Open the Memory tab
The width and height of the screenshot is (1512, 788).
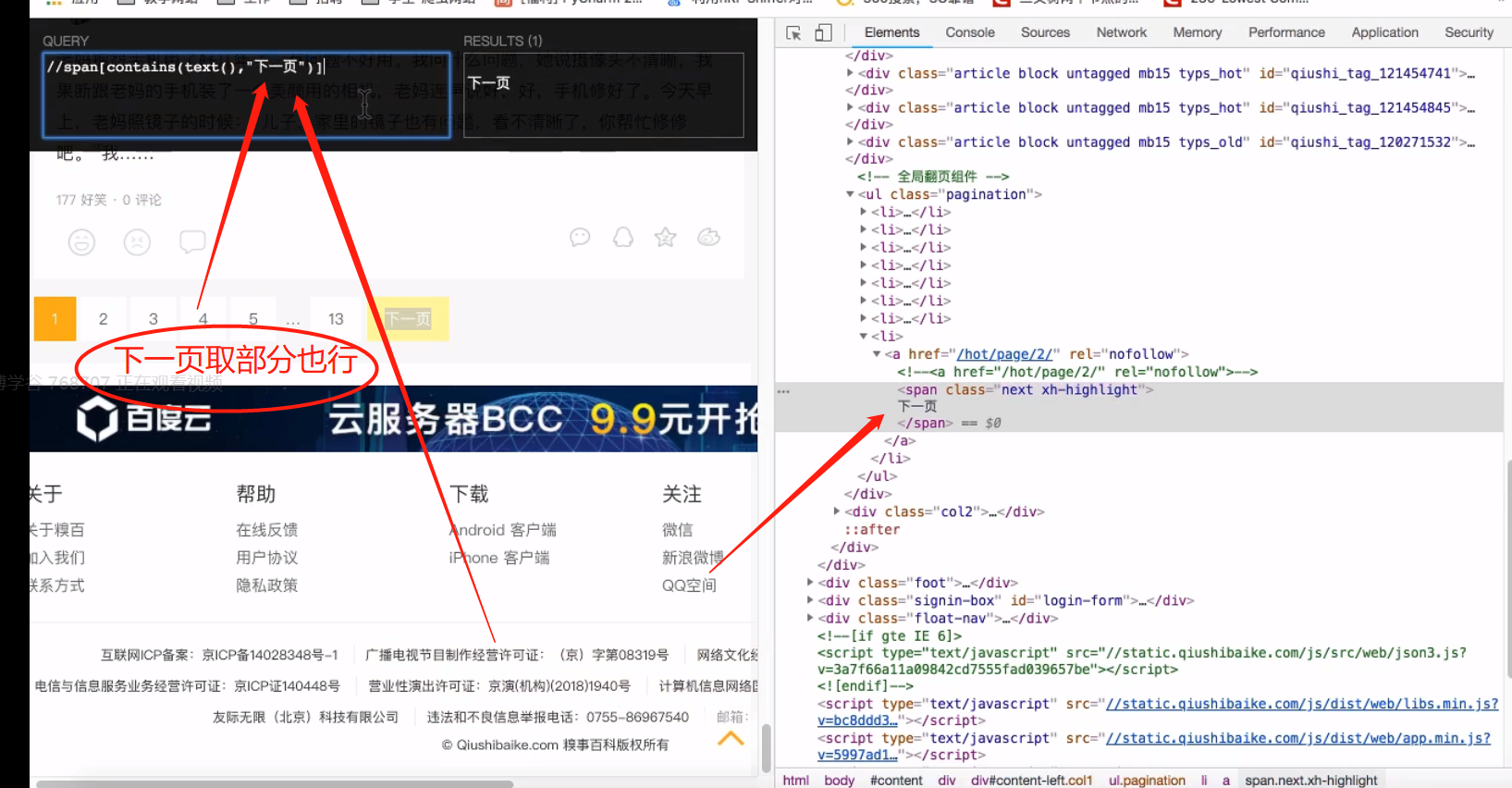click(1198, 32)
